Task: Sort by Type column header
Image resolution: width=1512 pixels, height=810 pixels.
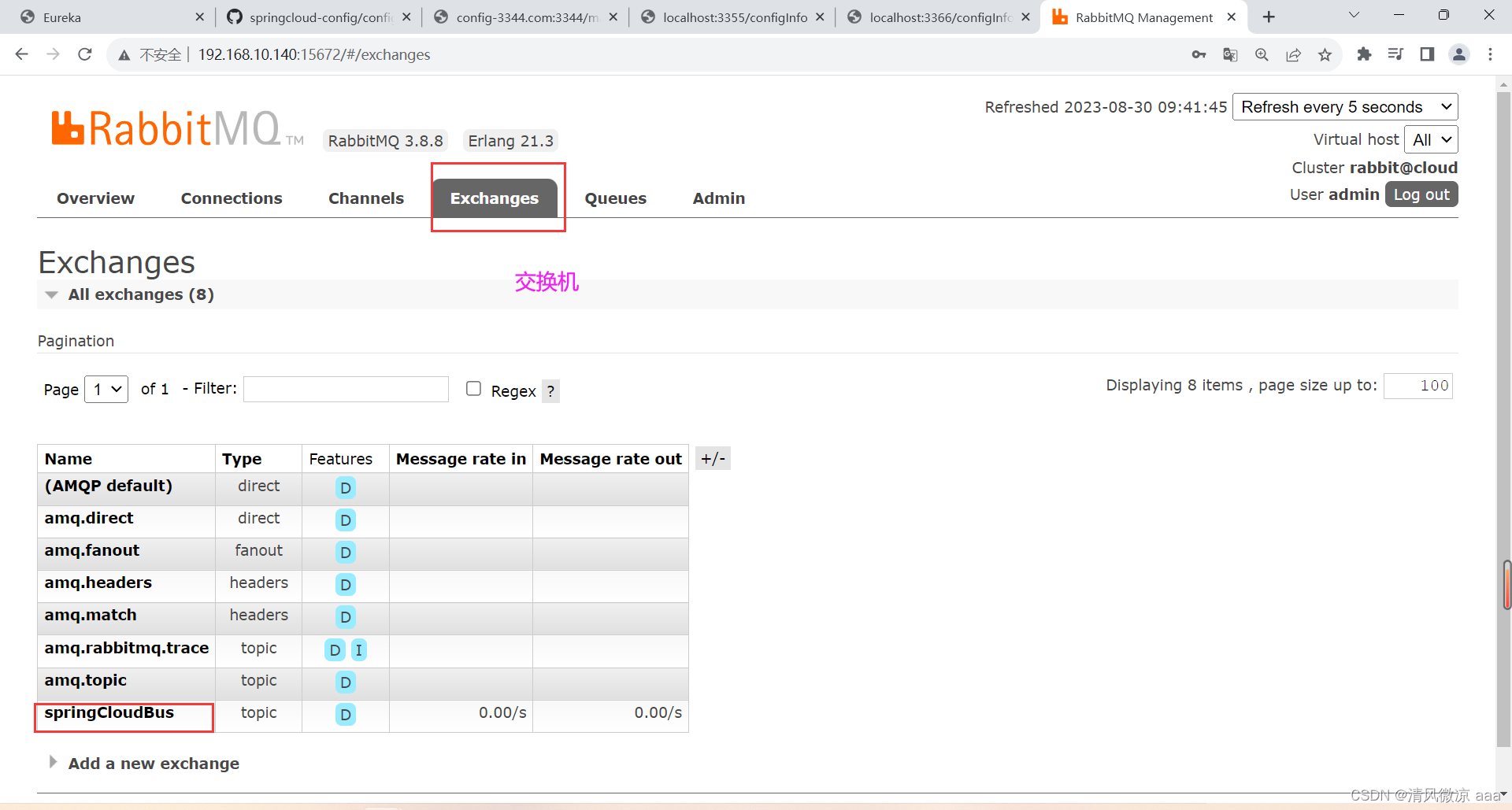Action: point(242,459)
